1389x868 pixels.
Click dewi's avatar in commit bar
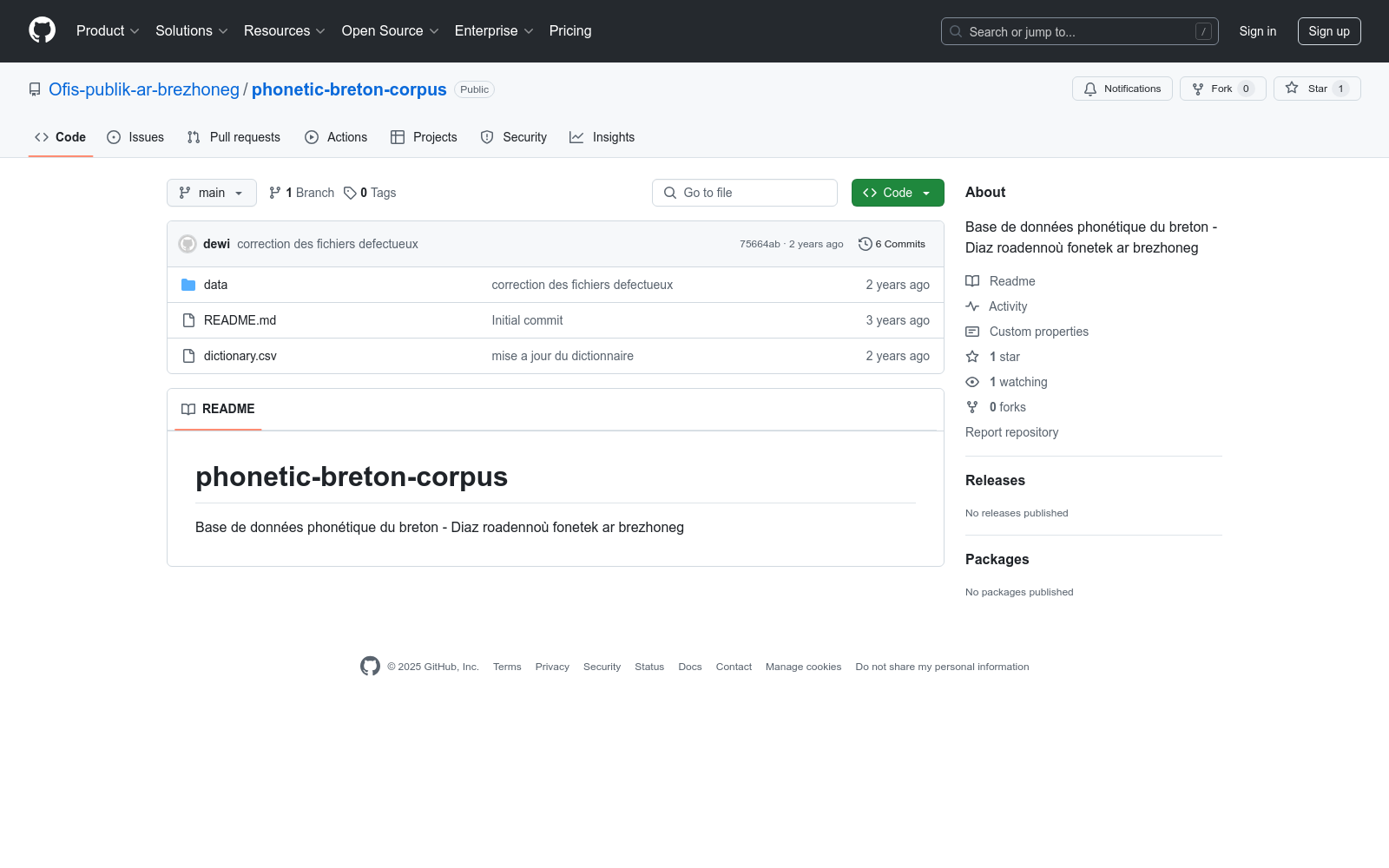(x=188, y=244)
